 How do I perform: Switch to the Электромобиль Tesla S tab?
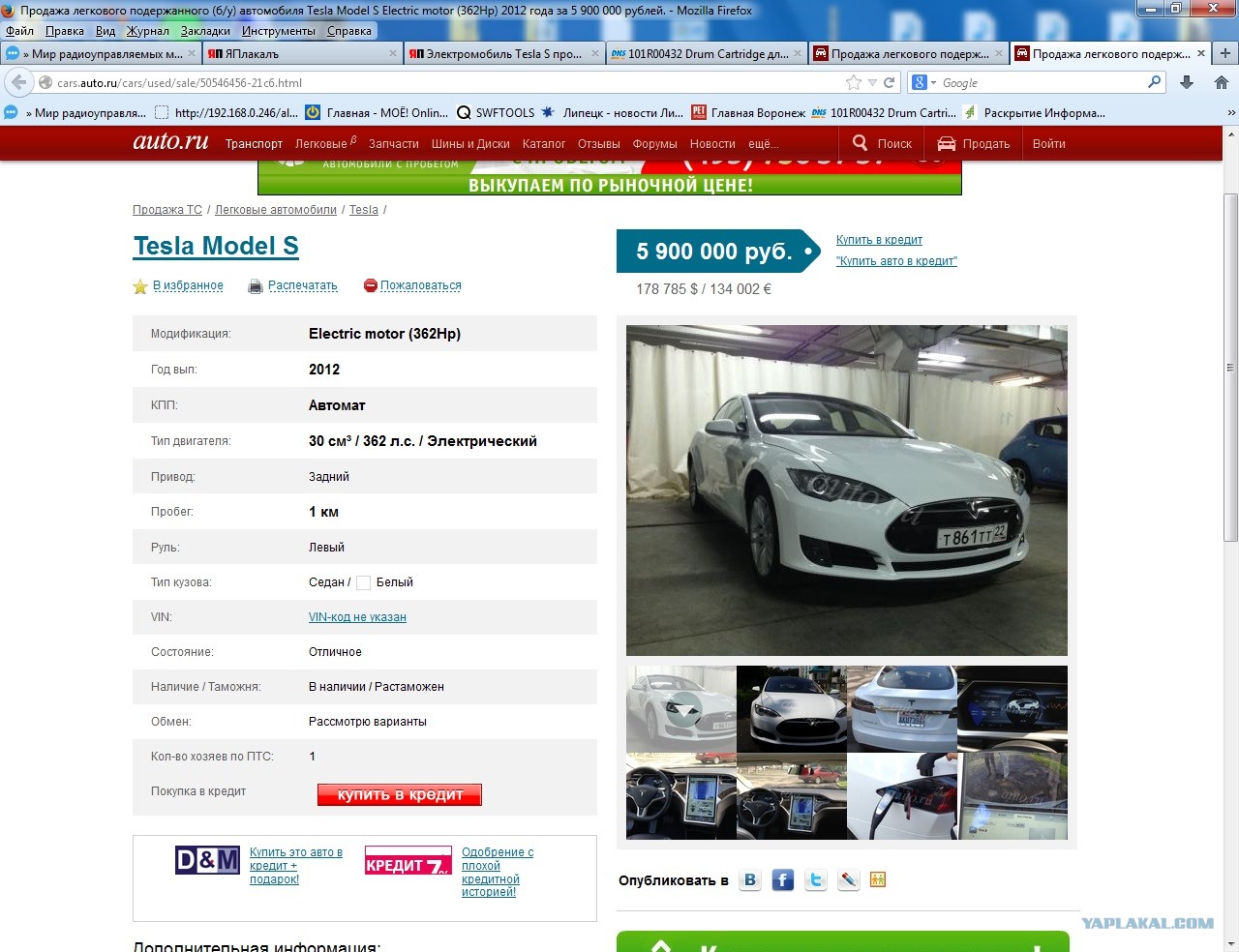click(x=503, y=54)
